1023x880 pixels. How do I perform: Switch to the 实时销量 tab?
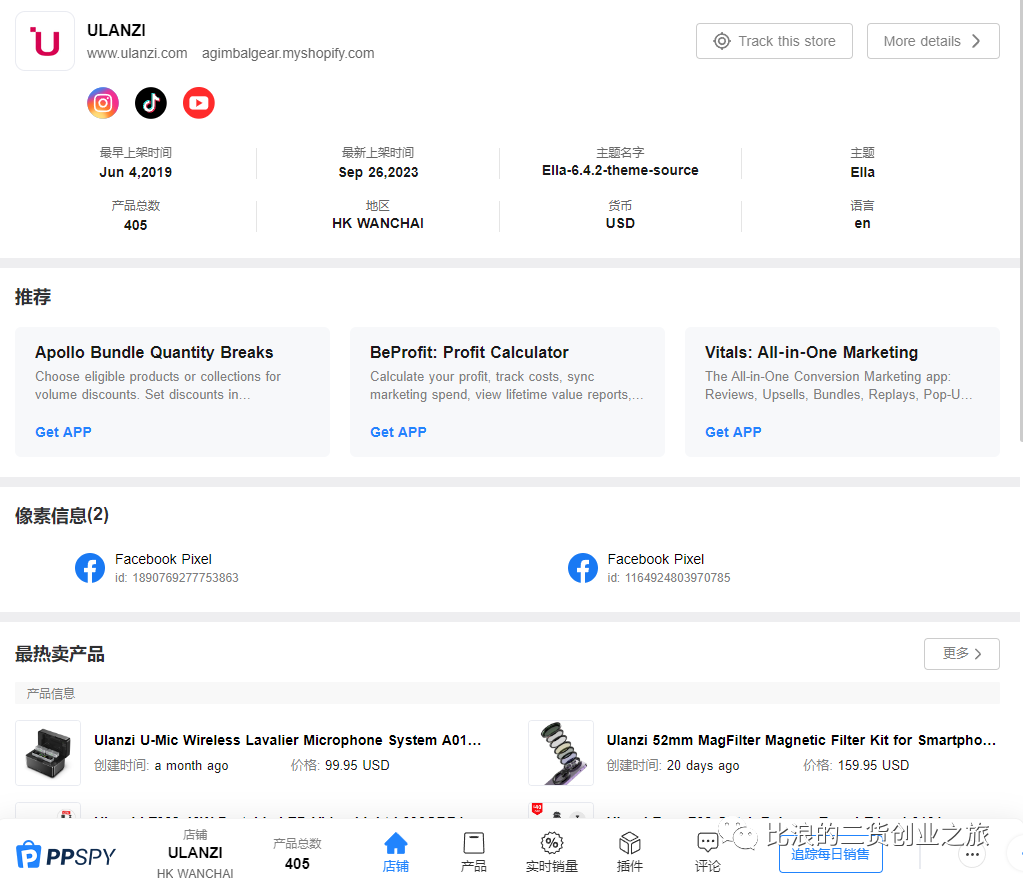(552, 852)
